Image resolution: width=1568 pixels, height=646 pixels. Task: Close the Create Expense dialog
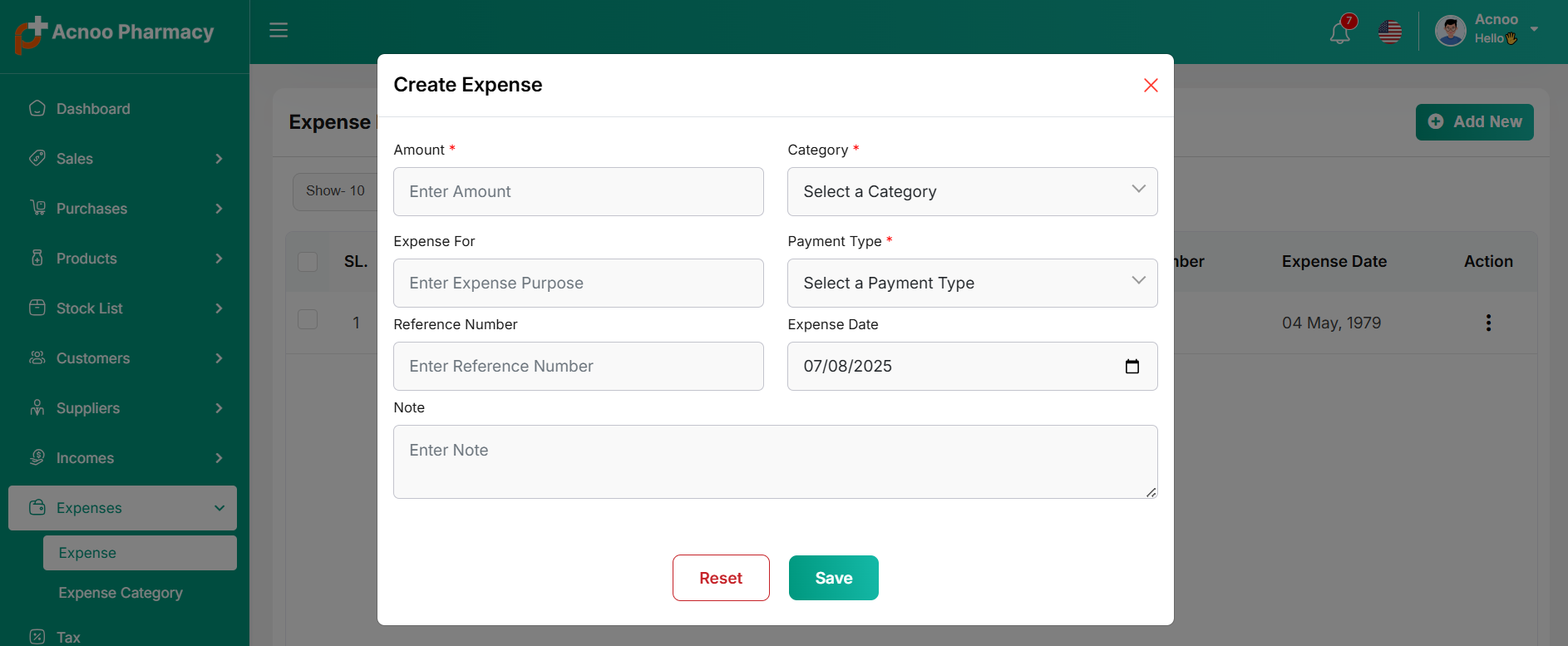1150,86
